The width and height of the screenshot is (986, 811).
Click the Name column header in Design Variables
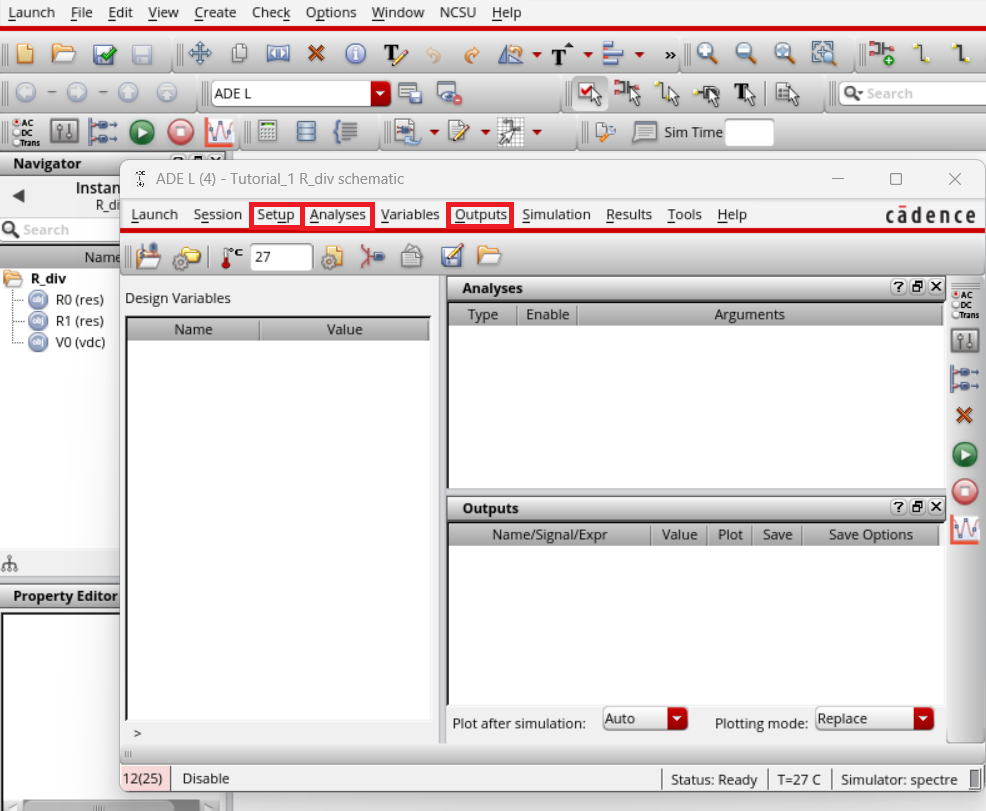click(x=193, y=329)
